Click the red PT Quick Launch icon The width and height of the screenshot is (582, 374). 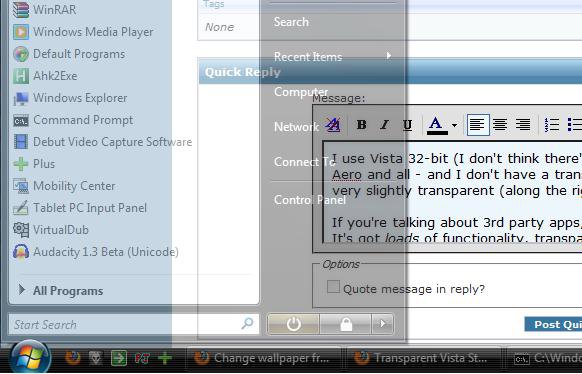coord(142,358)
